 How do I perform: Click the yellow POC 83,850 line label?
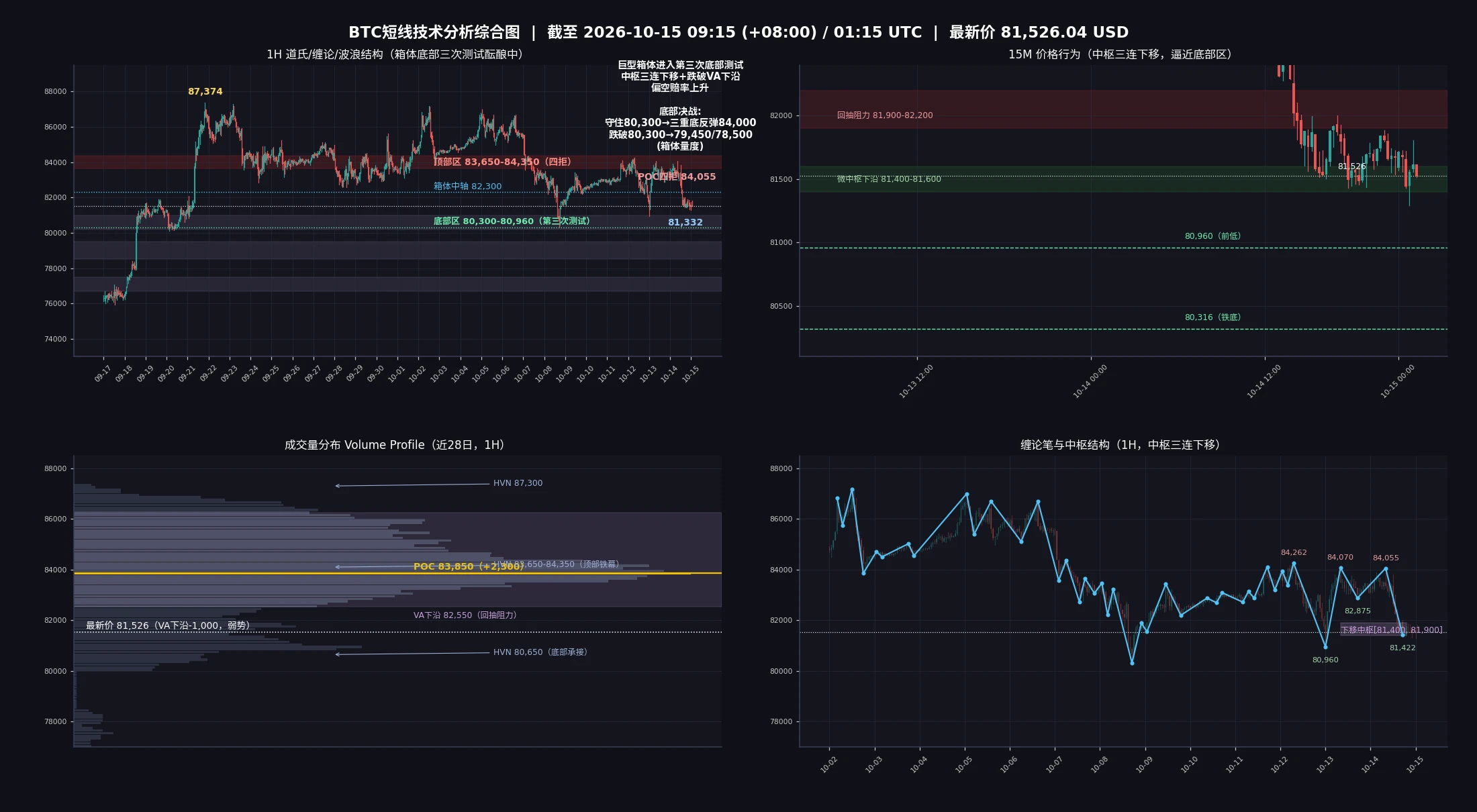point(468,566)
